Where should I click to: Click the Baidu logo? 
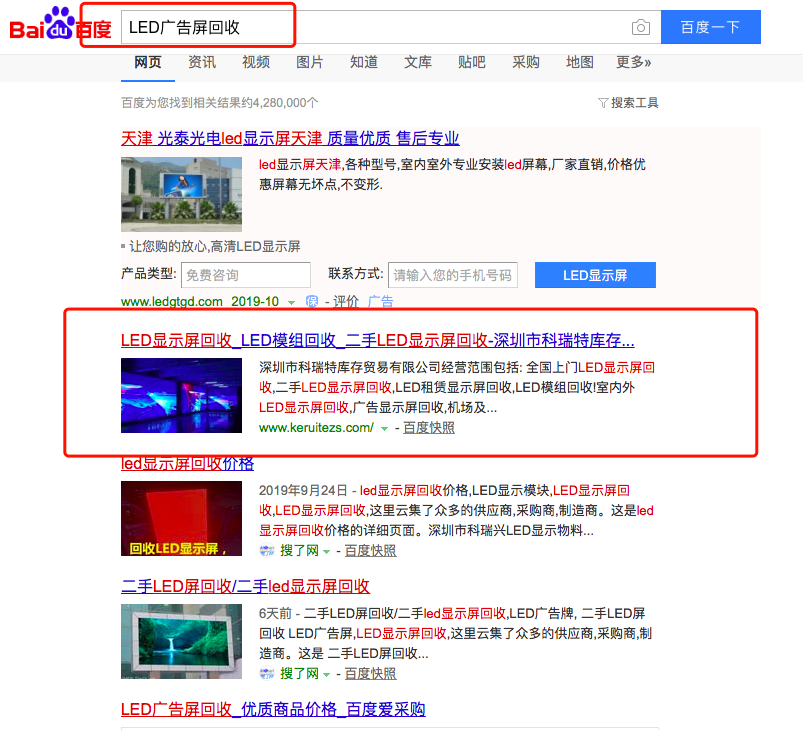pos(60,25)
